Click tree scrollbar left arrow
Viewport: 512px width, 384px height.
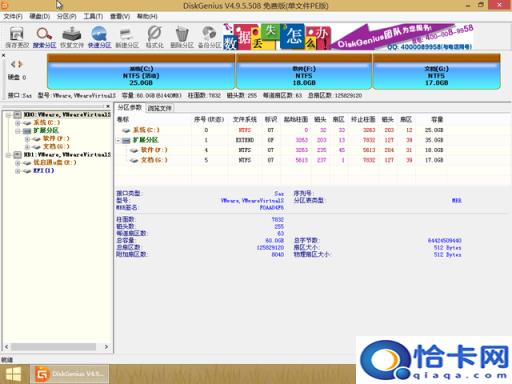coord(6,347)
